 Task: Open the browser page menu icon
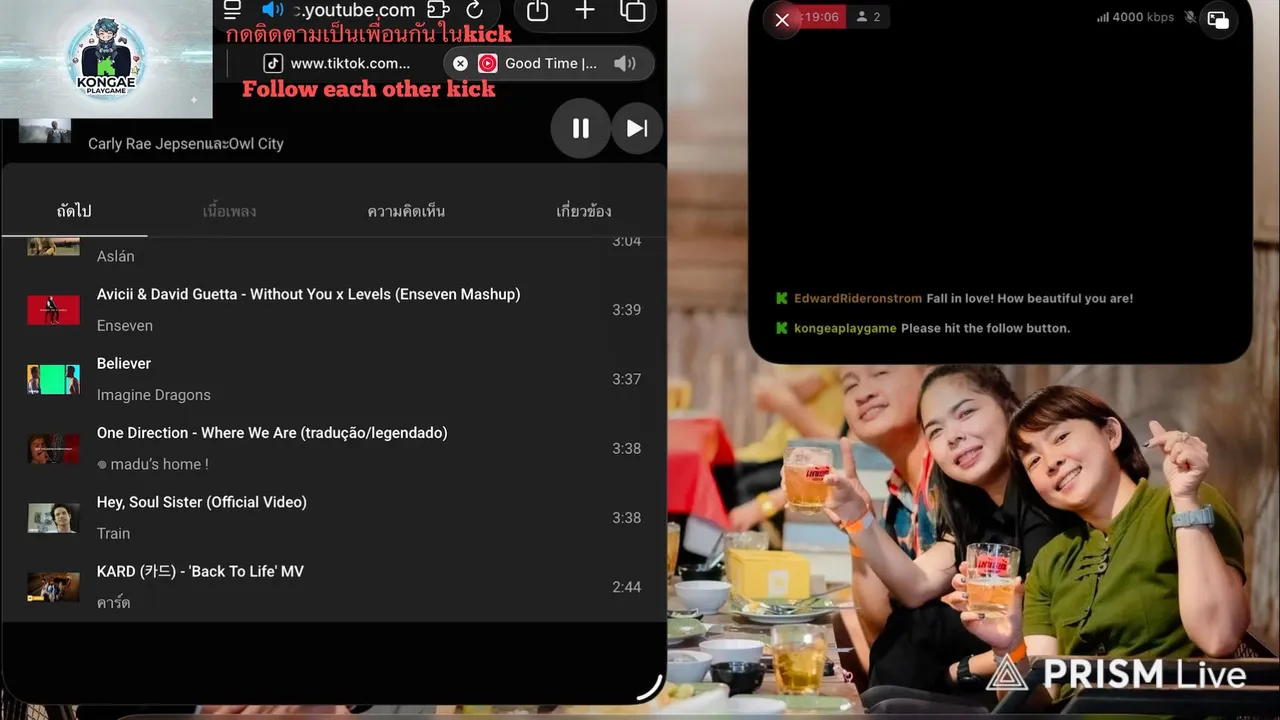click(232, 10)
